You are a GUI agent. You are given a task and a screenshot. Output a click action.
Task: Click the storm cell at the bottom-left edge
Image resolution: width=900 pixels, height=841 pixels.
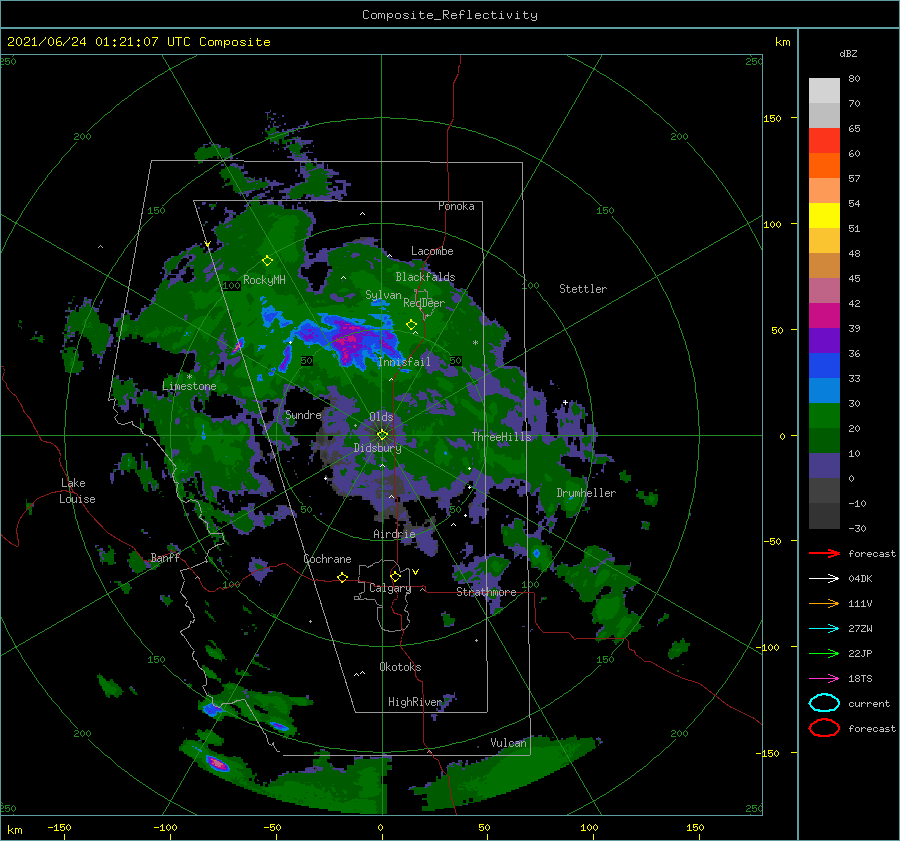[217, 764]
